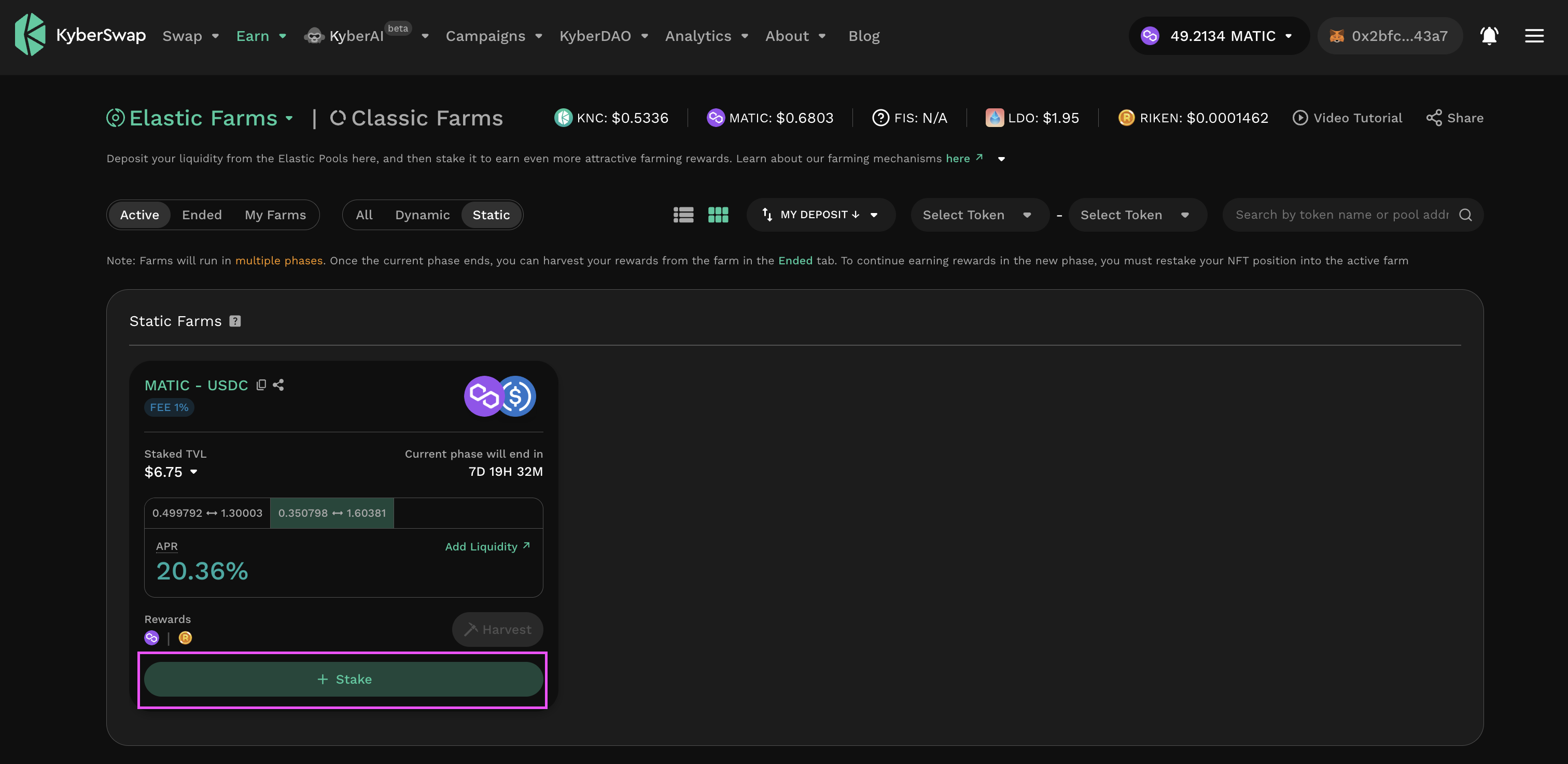
Task: Click the APR label
Action: 167,546
